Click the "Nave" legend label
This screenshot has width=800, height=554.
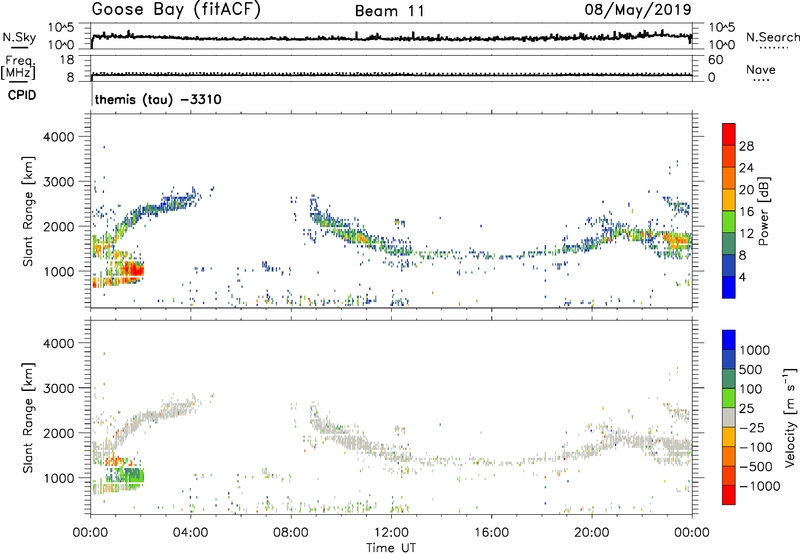761,69
